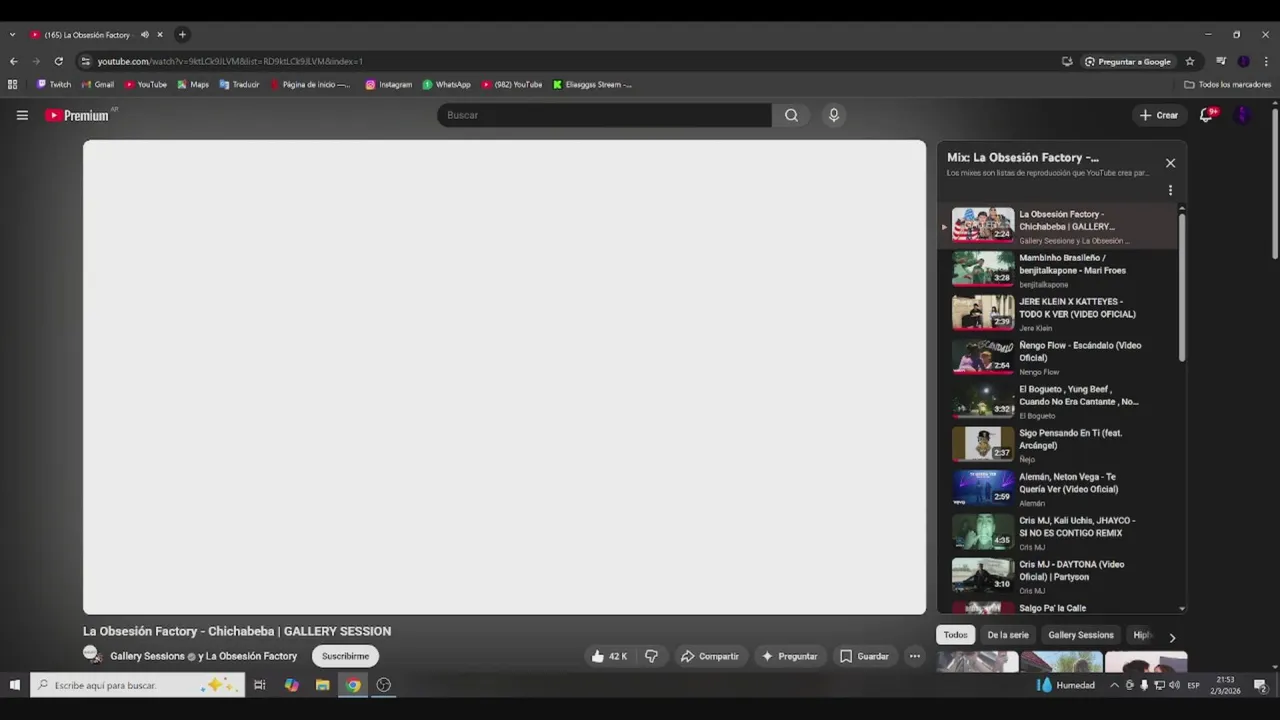
Task: Go to YouTube Premium home logo
Action: point(78,115)
